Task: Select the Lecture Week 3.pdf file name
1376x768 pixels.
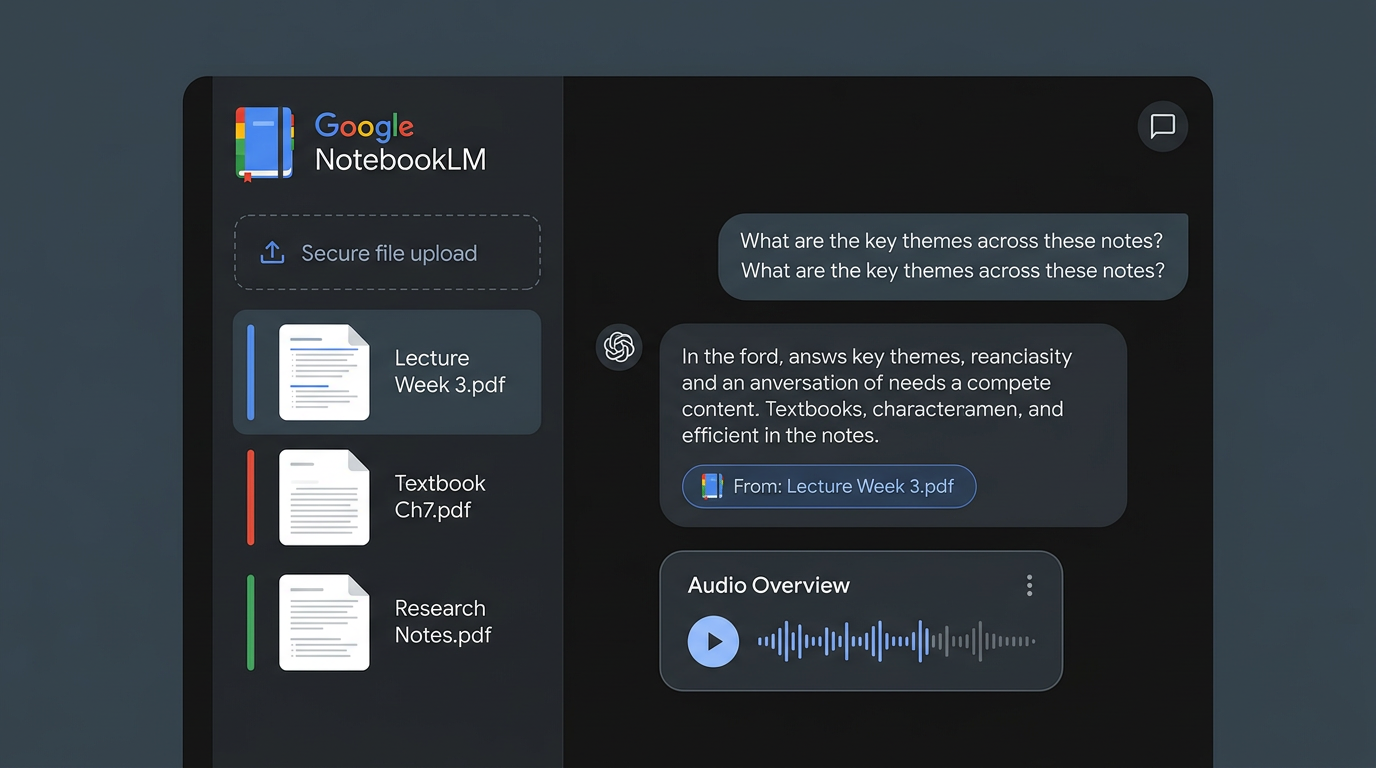Action: [x=450, y=371]
